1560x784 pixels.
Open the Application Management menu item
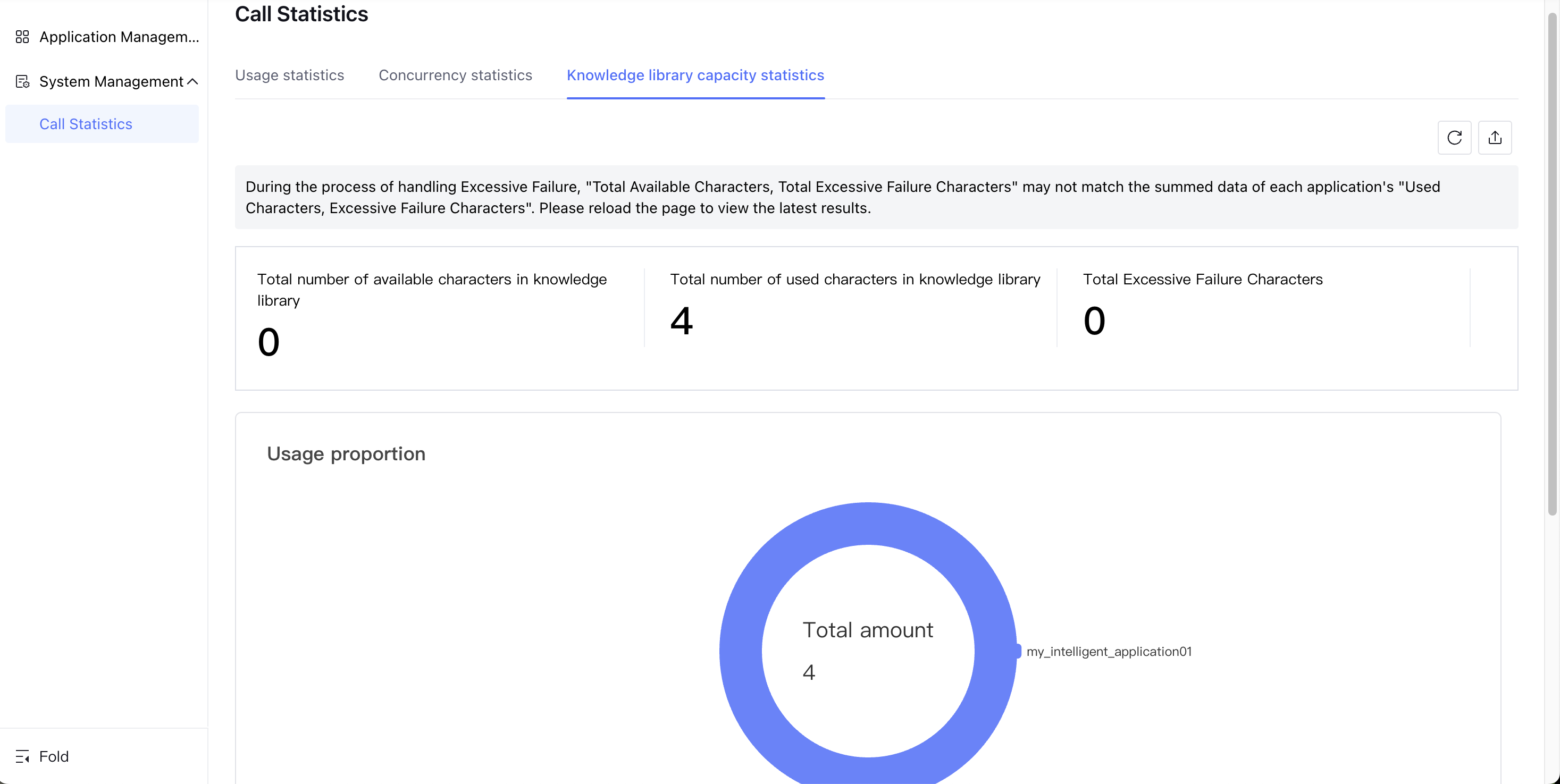[119, 37]
